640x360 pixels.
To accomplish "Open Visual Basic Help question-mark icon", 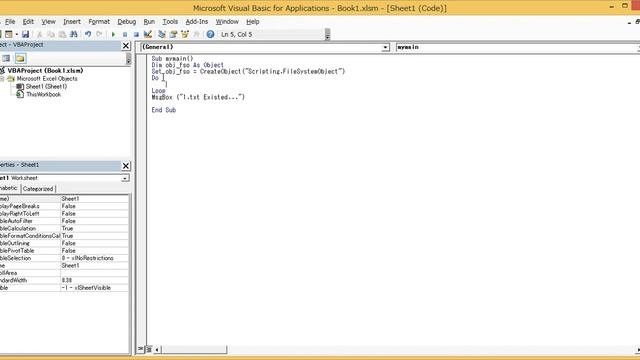I will (210, 35).
